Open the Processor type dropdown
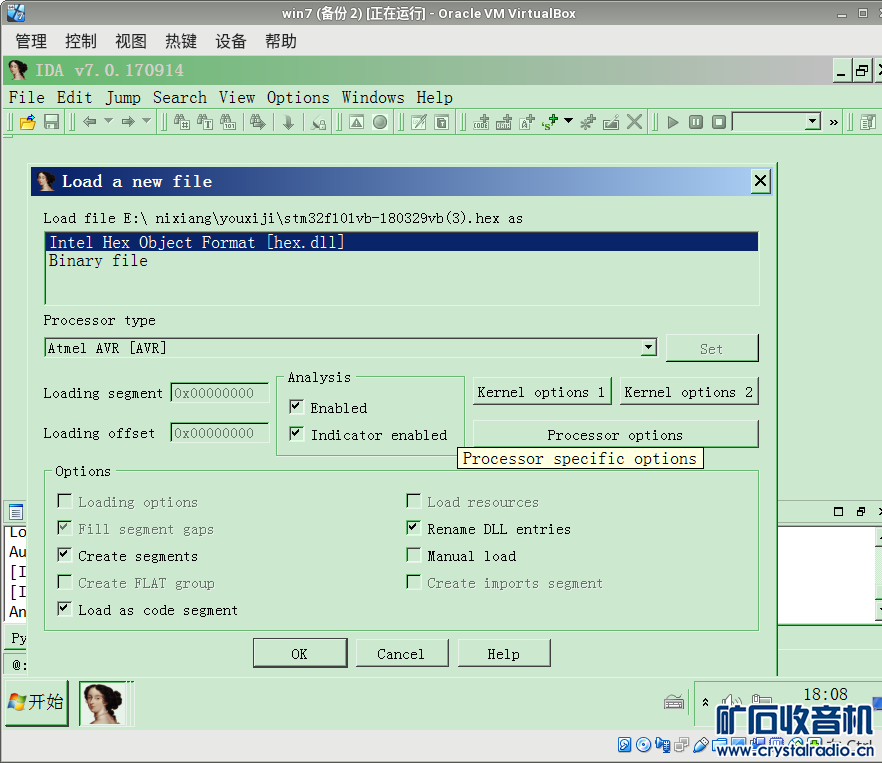Image resolution: width=882 pixels, height=763 pixels. point(649,347)
